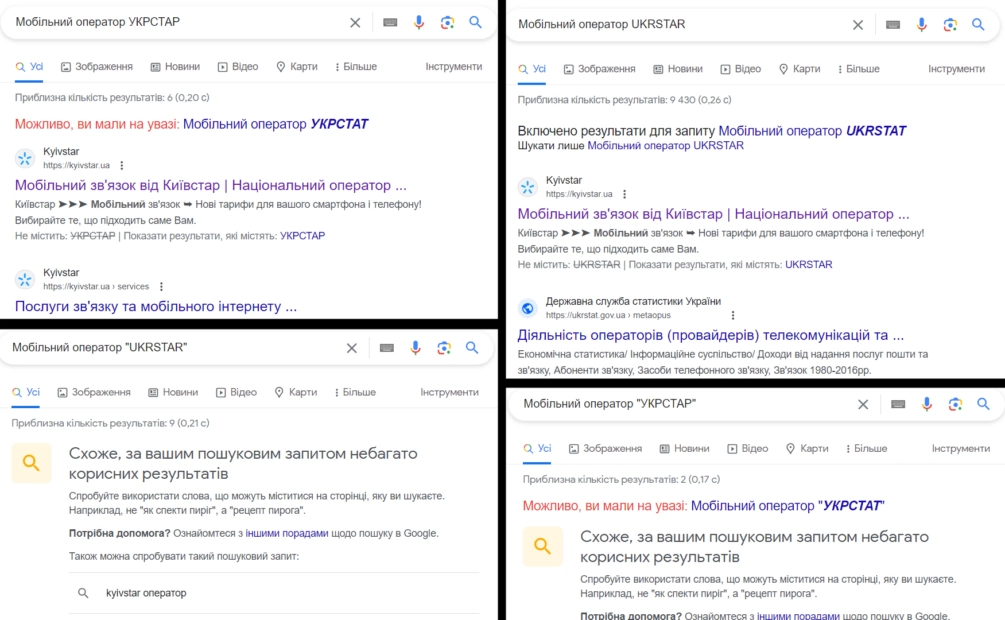Open Новини tab in quoted "УКРСТАР" pane
The image size is (1005, 620).
pyautogui.click(x=685, y=449)
